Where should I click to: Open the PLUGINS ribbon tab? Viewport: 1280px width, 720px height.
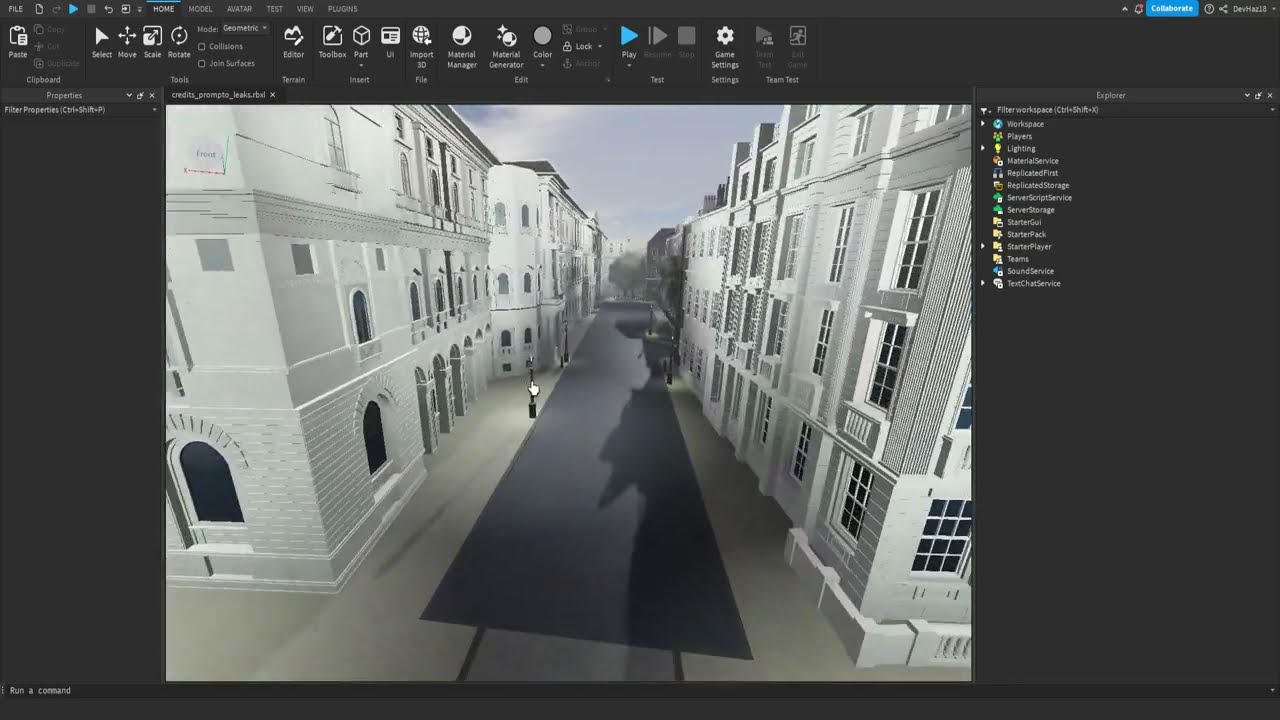click(342, 9)
